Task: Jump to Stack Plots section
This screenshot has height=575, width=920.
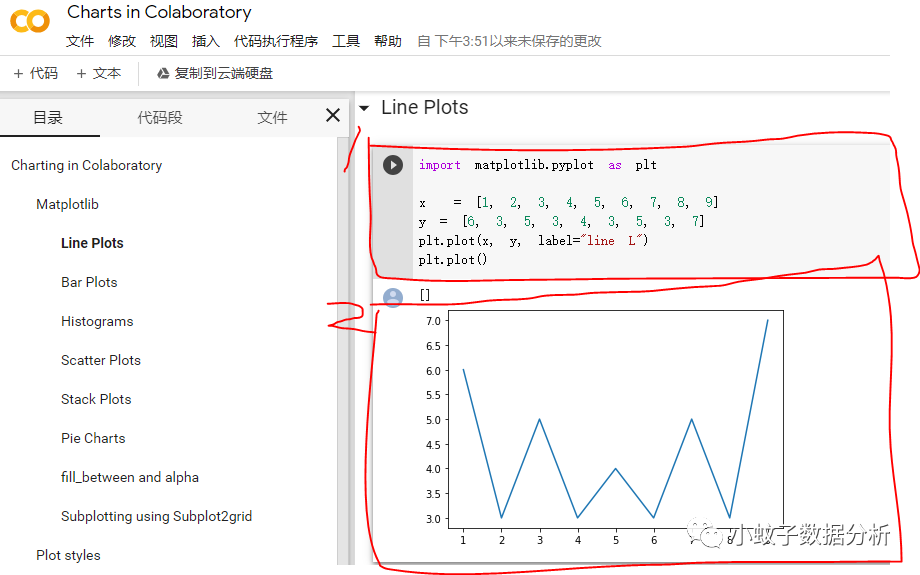Action: point(96,399)
